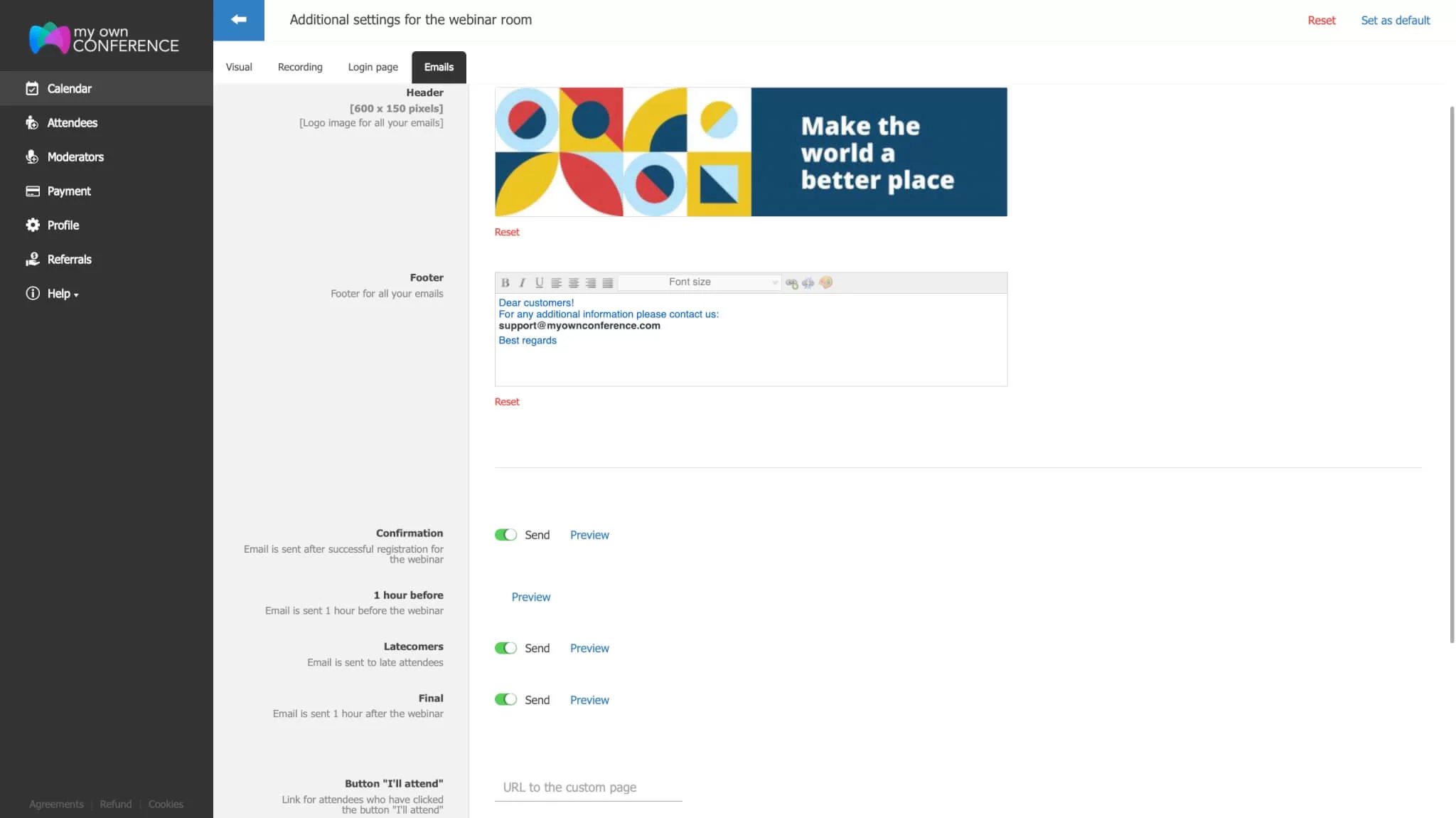The width and height of the screenshot is (1456, 818).
Task: Disable Confirmation email Send toggle
Action: (x=505, y=535)
